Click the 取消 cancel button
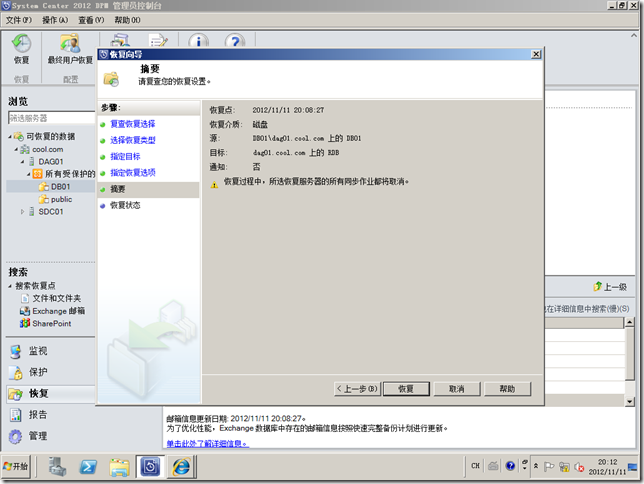This screenshot has height=484, width=644. tap(457, 389)
